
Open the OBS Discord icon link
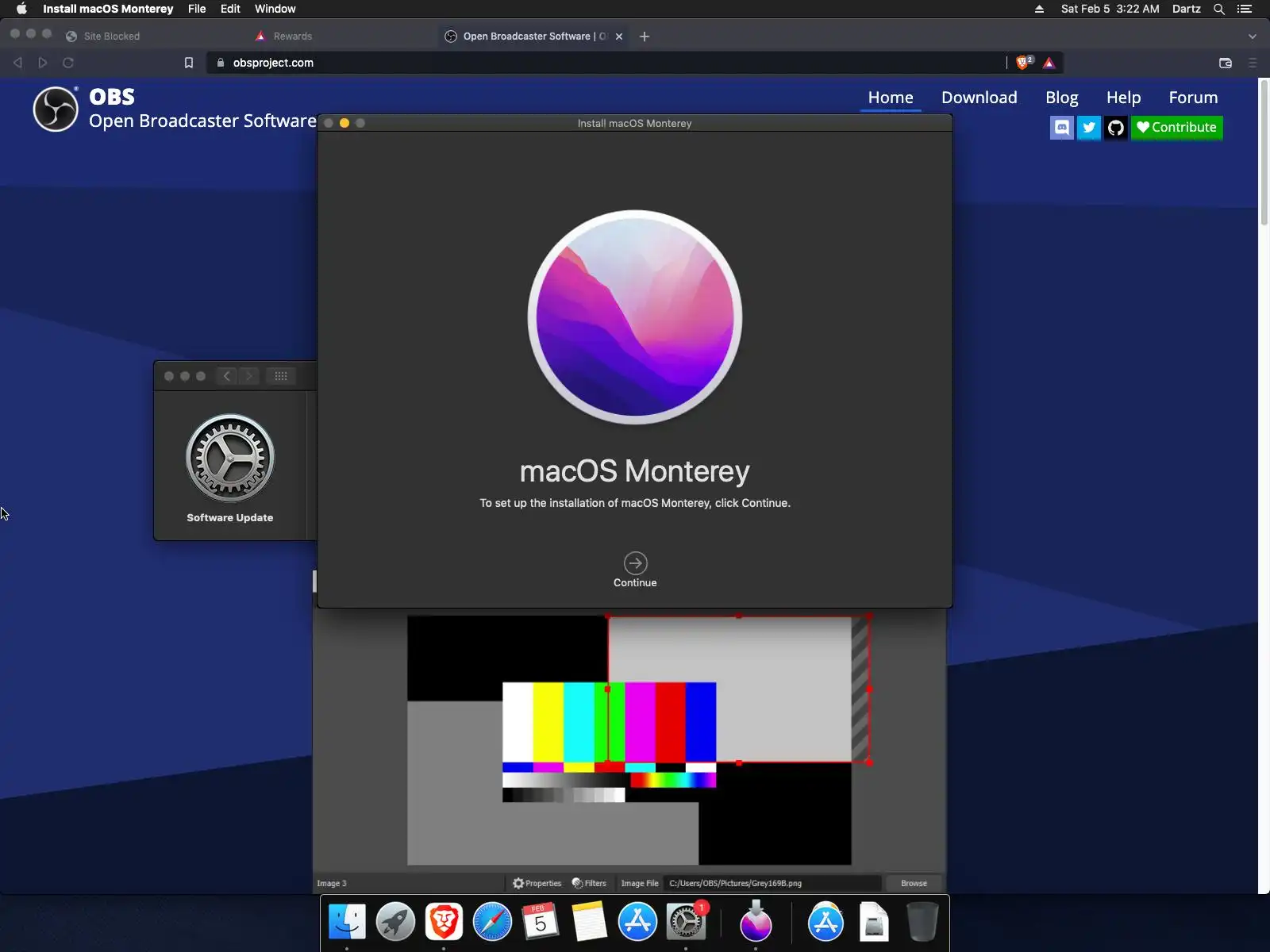coord(1062,128)
